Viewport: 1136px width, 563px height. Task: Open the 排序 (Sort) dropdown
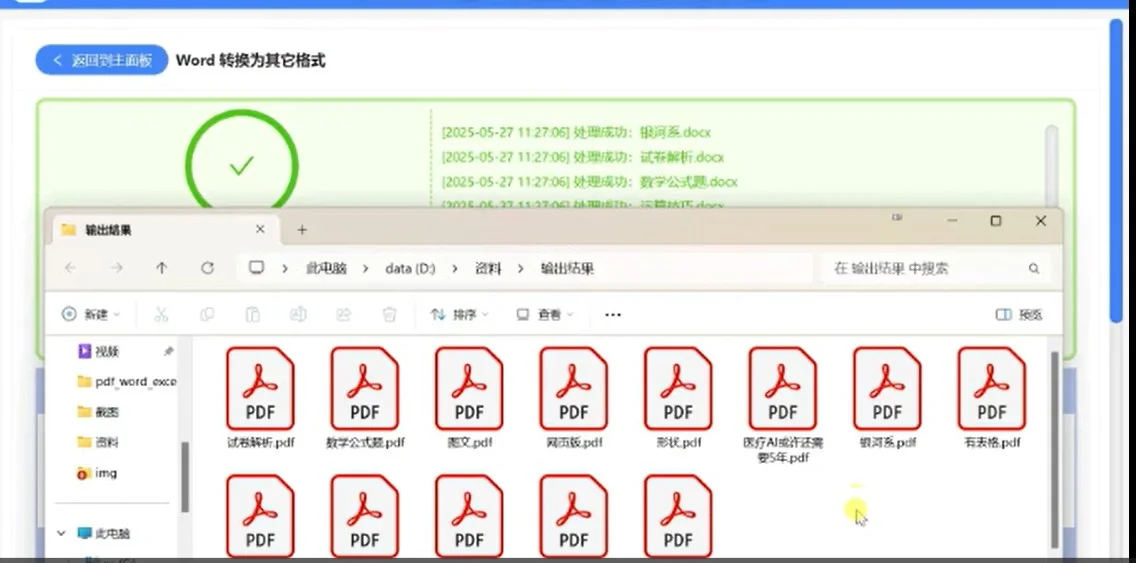[x=459, y=314]
